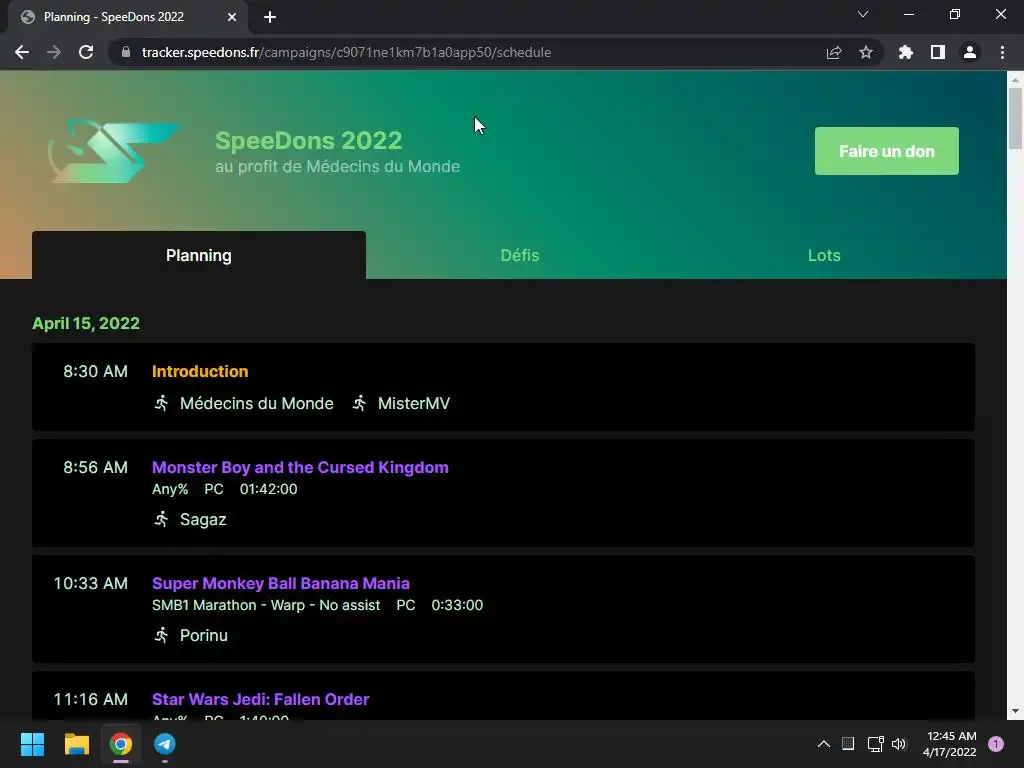Viewport: 1024px width, 768px height.
Task: Show hidden system tray icons
Action: pos(824,744)
